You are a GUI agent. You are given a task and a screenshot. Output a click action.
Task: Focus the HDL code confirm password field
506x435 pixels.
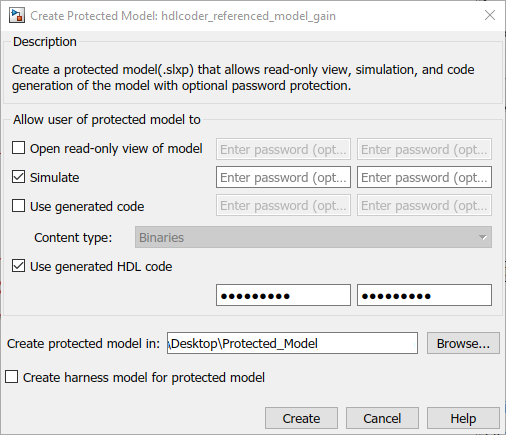(x=424, y=295)
